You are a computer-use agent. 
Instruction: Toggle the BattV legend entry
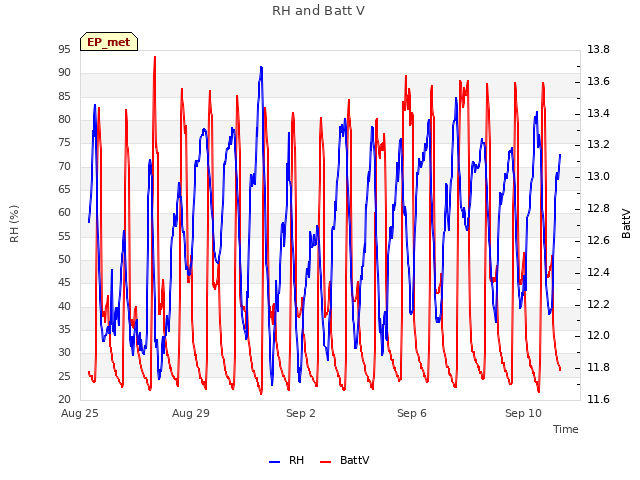point(345,460)
